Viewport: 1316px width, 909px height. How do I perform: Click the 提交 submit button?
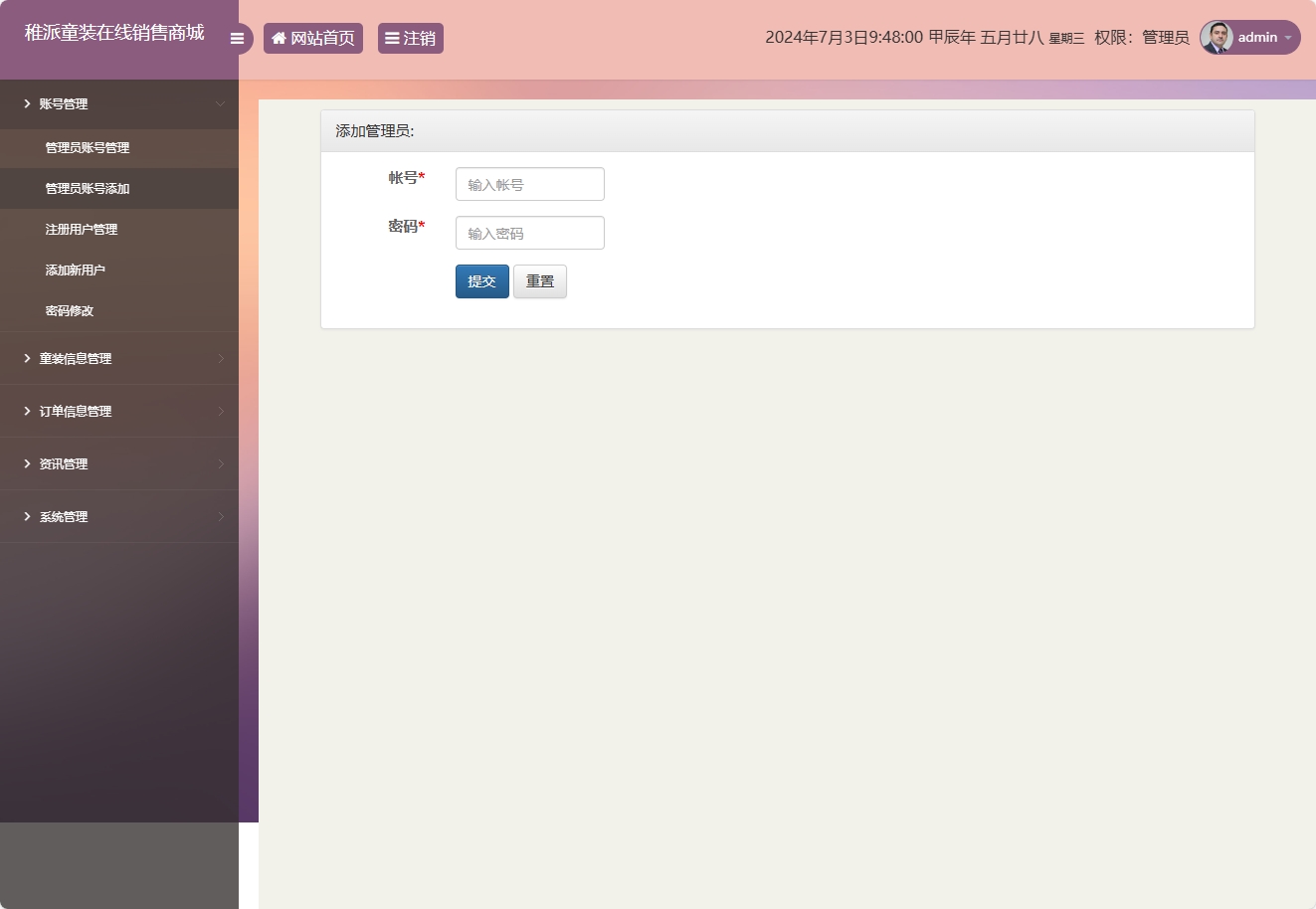click(481, 281)
